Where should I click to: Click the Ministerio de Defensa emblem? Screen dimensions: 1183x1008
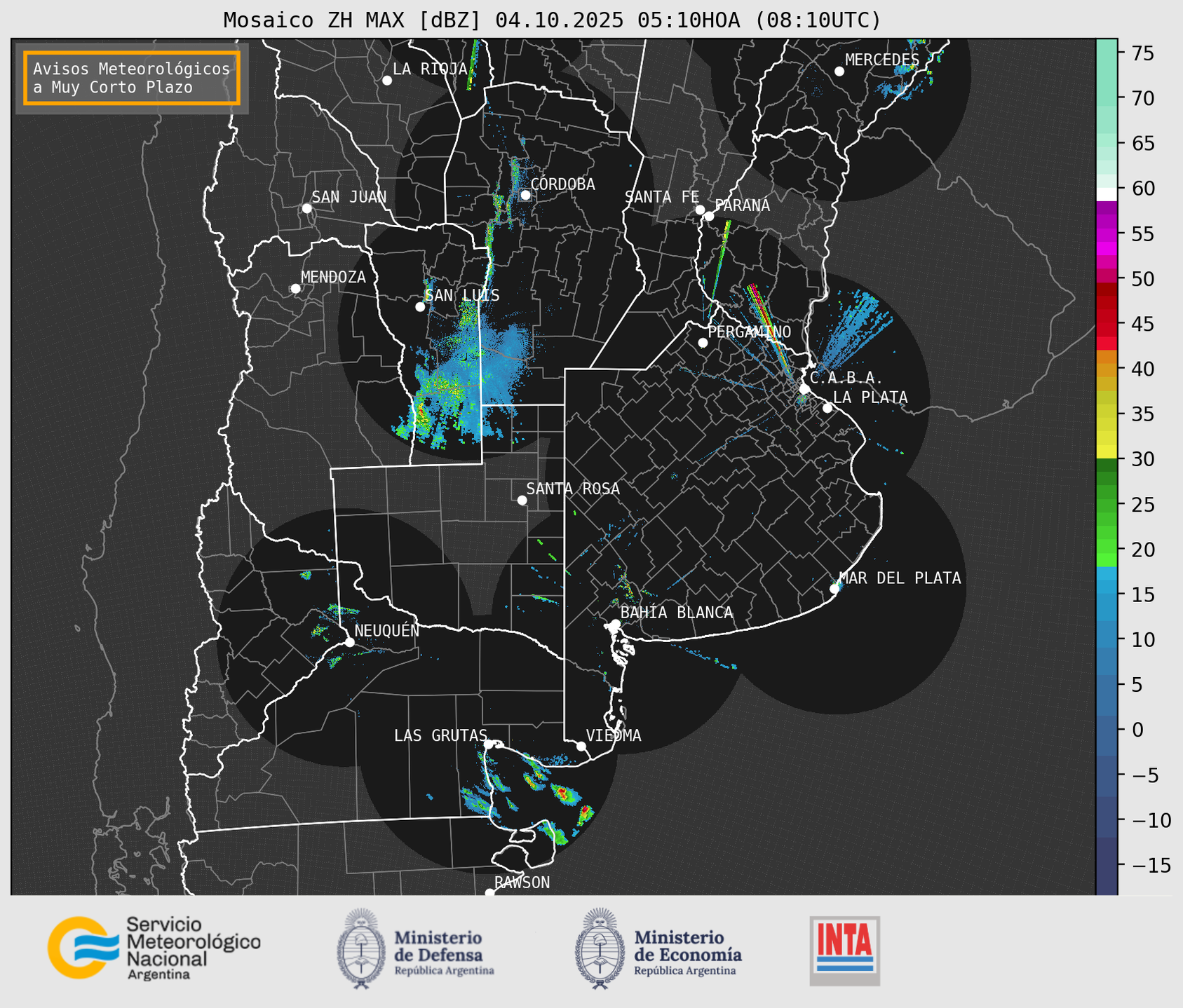click(361, 948)
